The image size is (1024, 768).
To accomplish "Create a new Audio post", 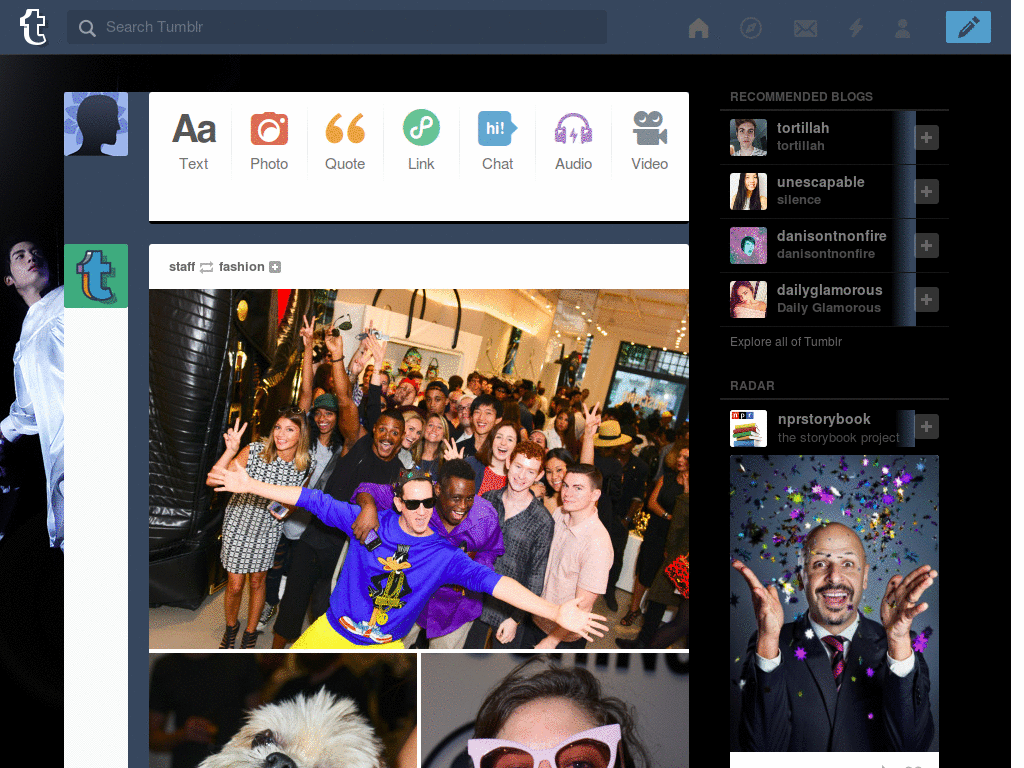I will point(573,141).
